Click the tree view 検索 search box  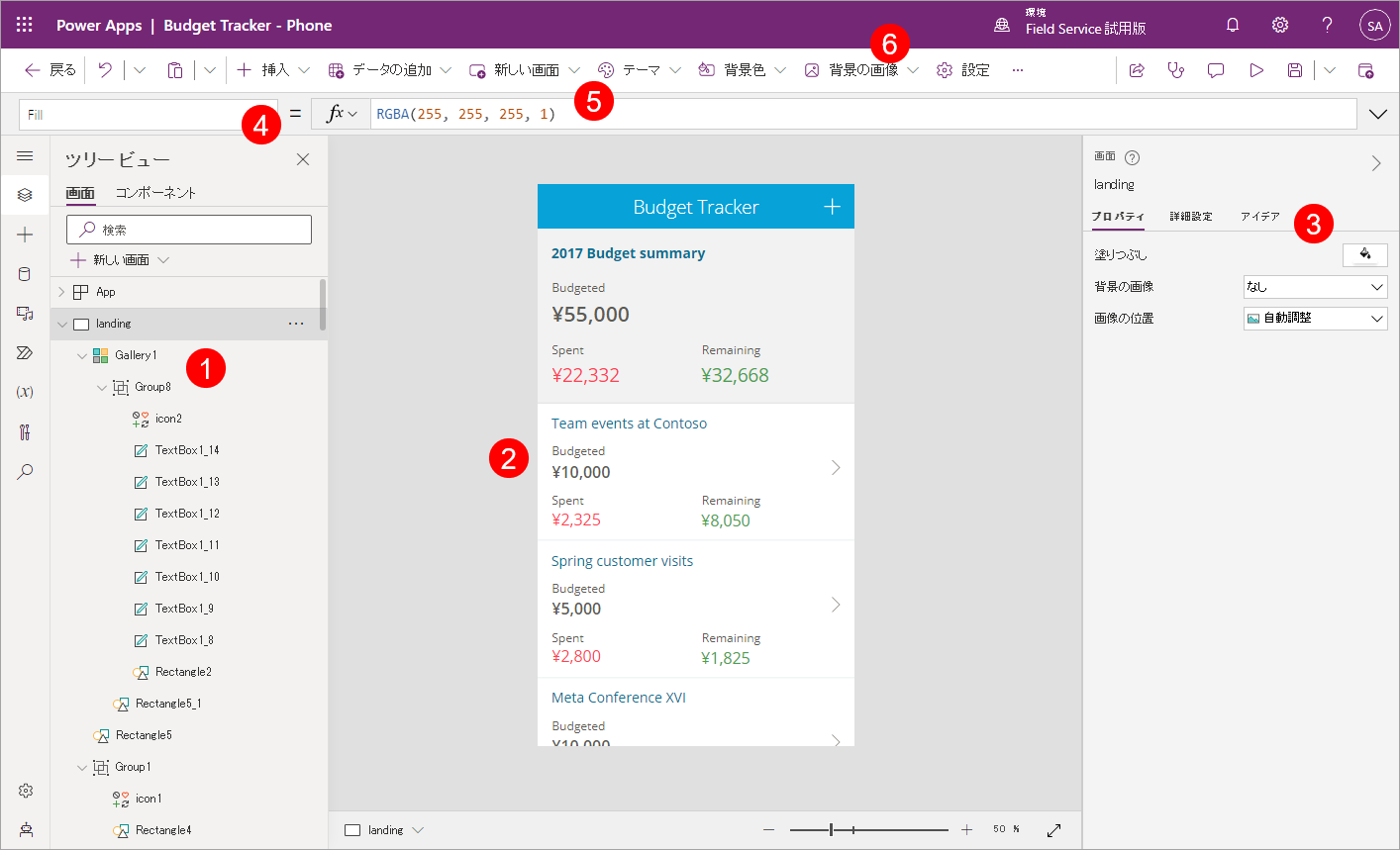tap(189, 230)
